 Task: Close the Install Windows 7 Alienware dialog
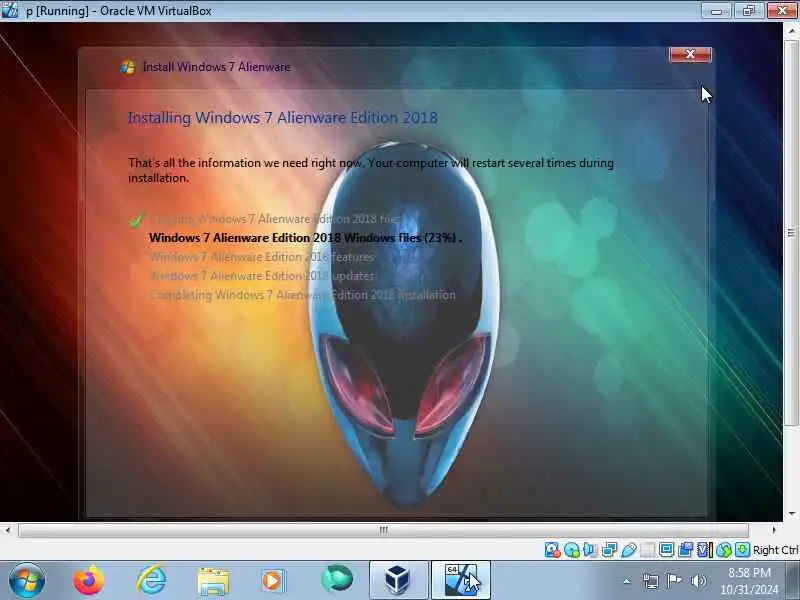[x=690, y=54]
